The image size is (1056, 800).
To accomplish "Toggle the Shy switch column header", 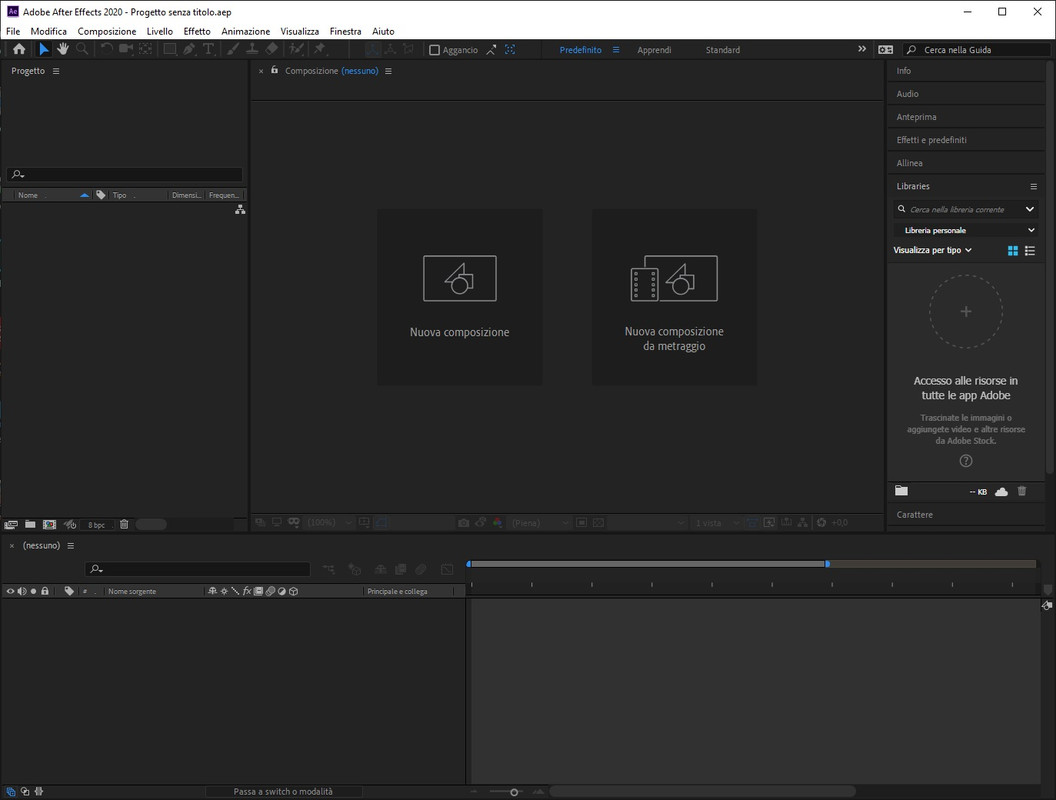I will [x=212, y=591].
